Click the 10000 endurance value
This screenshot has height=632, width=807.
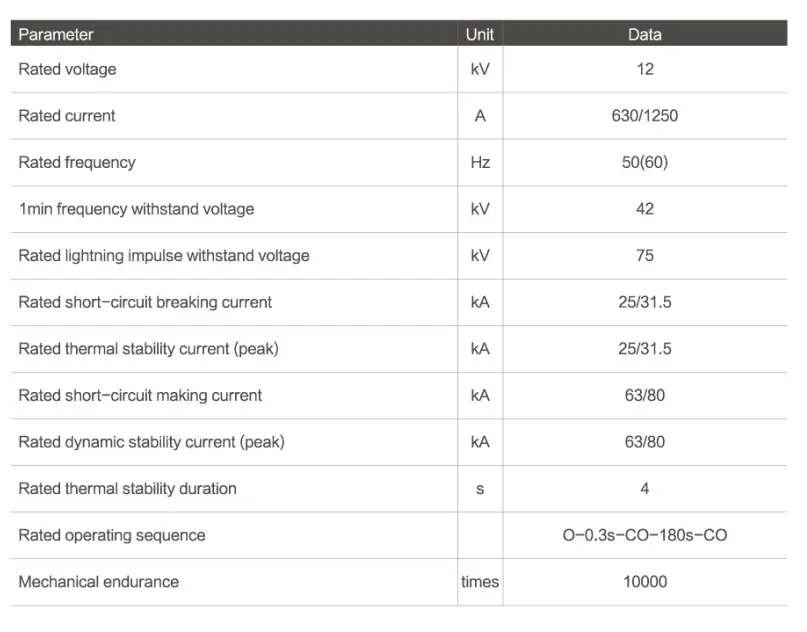645,581
